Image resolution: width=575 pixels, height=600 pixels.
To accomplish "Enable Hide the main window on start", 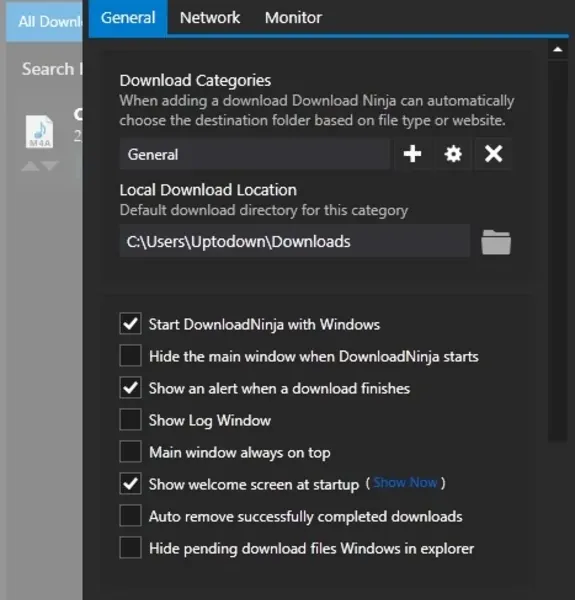I will [x=130, y=355].
